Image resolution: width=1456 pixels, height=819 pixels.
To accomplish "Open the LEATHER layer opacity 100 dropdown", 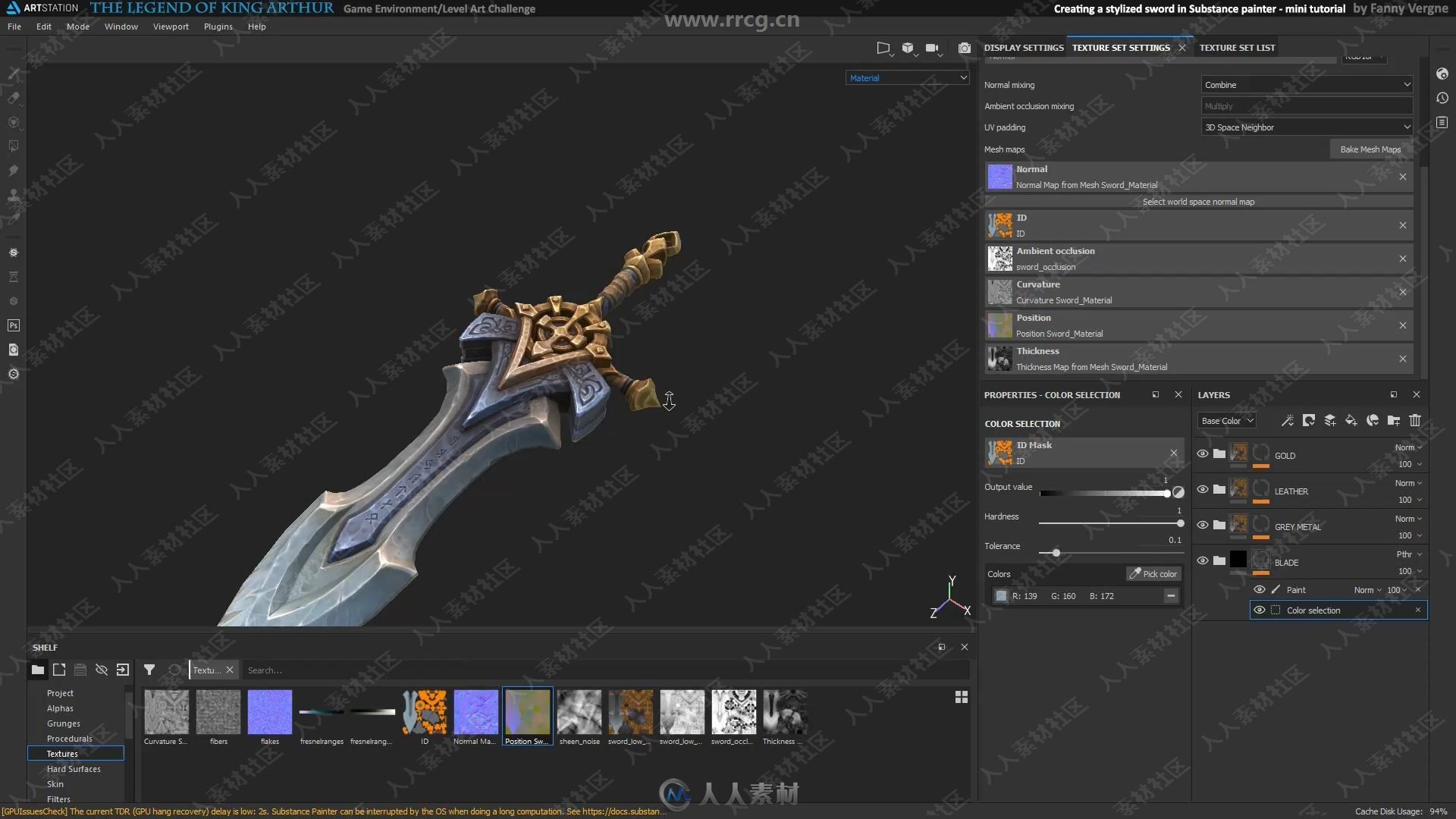I will tap(1409, 500).
